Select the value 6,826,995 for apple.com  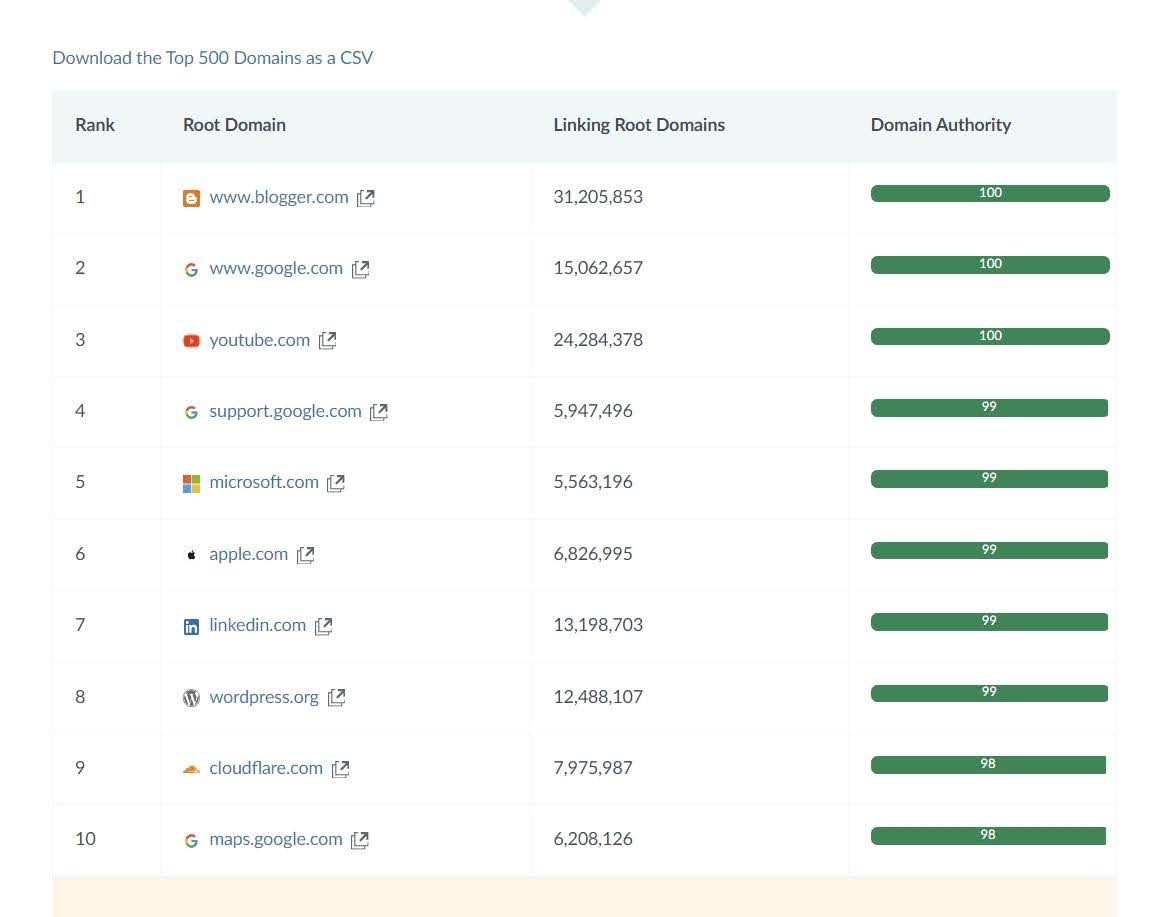point(593,554)
